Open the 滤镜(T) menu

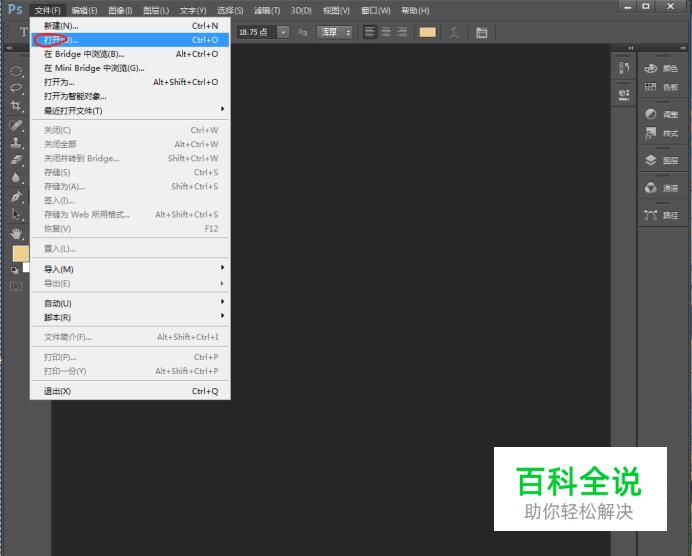(267, 11)
